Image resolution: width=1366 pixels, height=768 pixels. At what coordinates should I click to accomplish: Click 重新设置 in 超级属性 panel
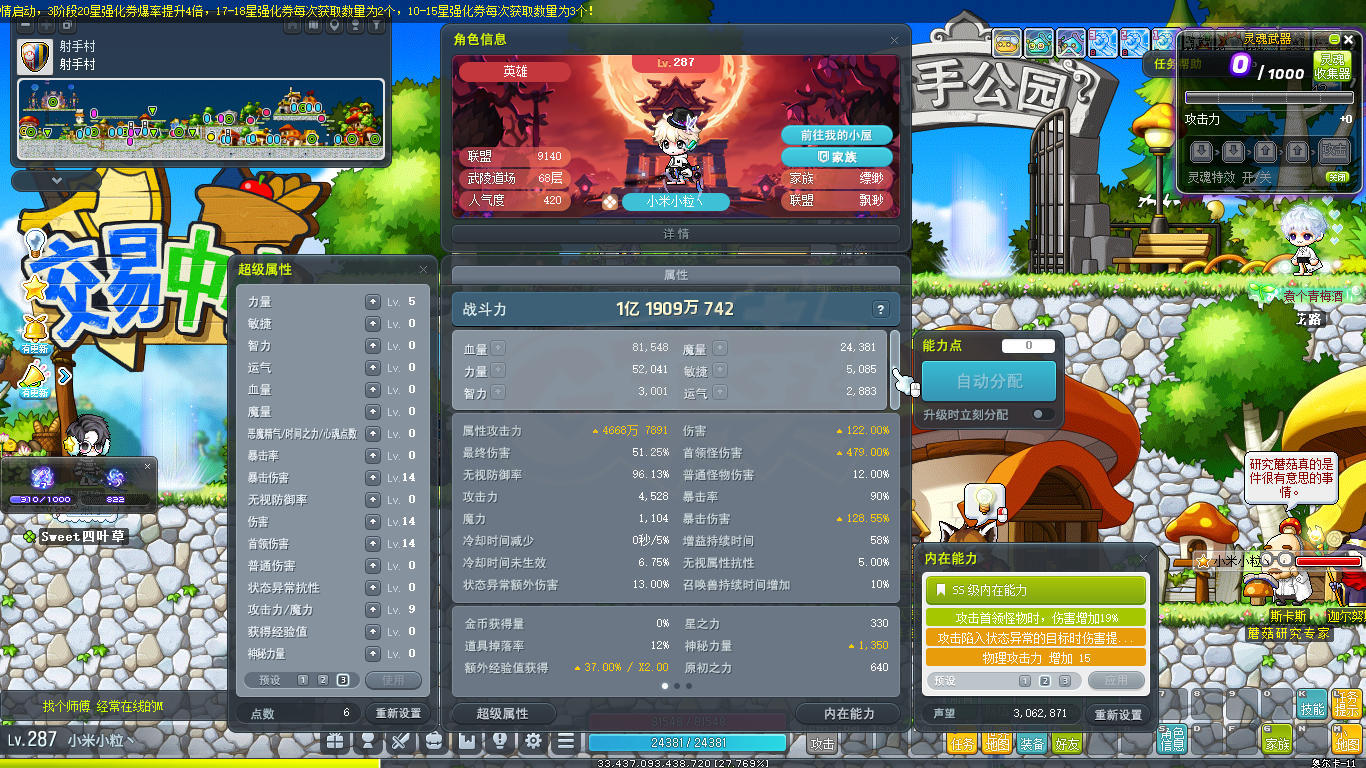[397, 713]
